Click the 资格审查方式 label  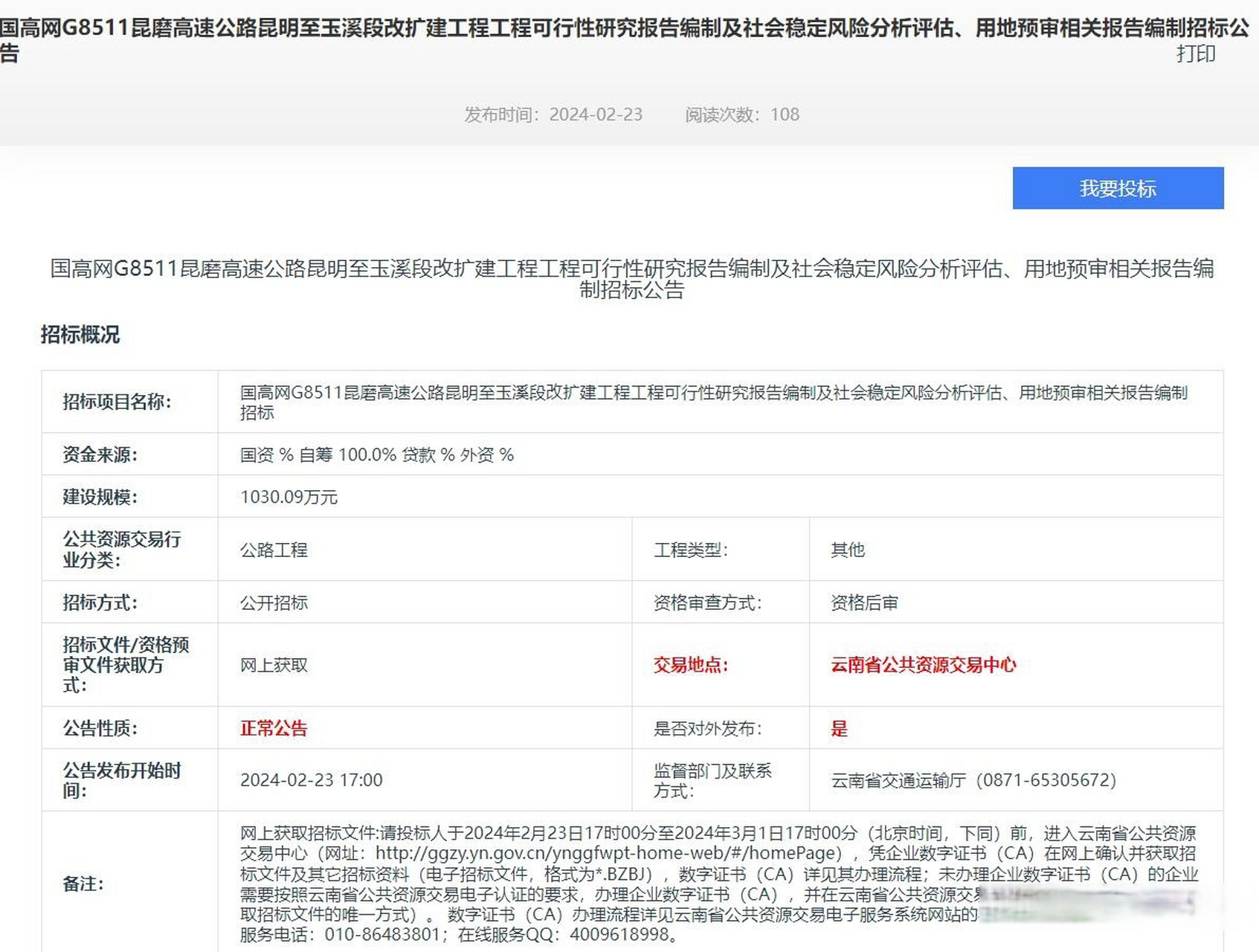point(707,602)
